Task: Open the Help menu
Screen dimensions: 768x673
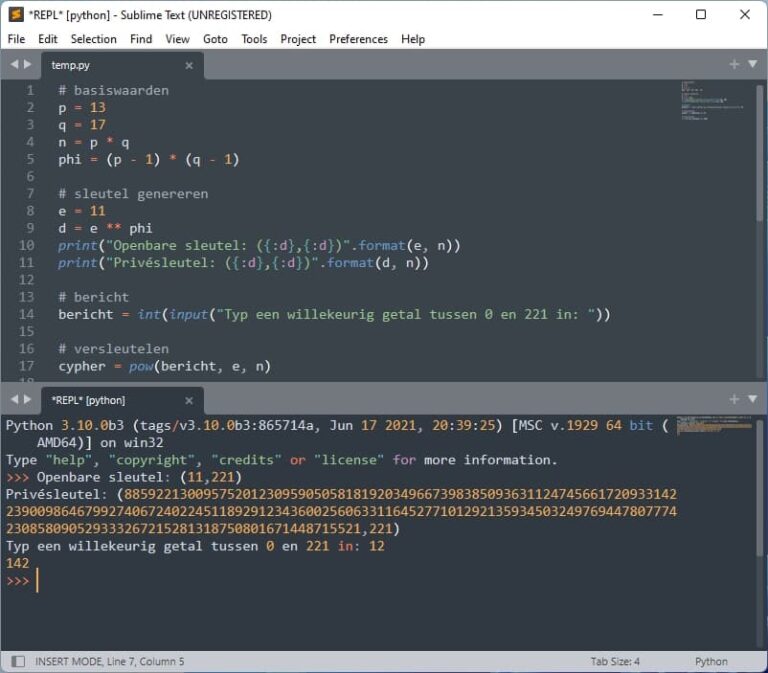Action: (x=413, y=39)
